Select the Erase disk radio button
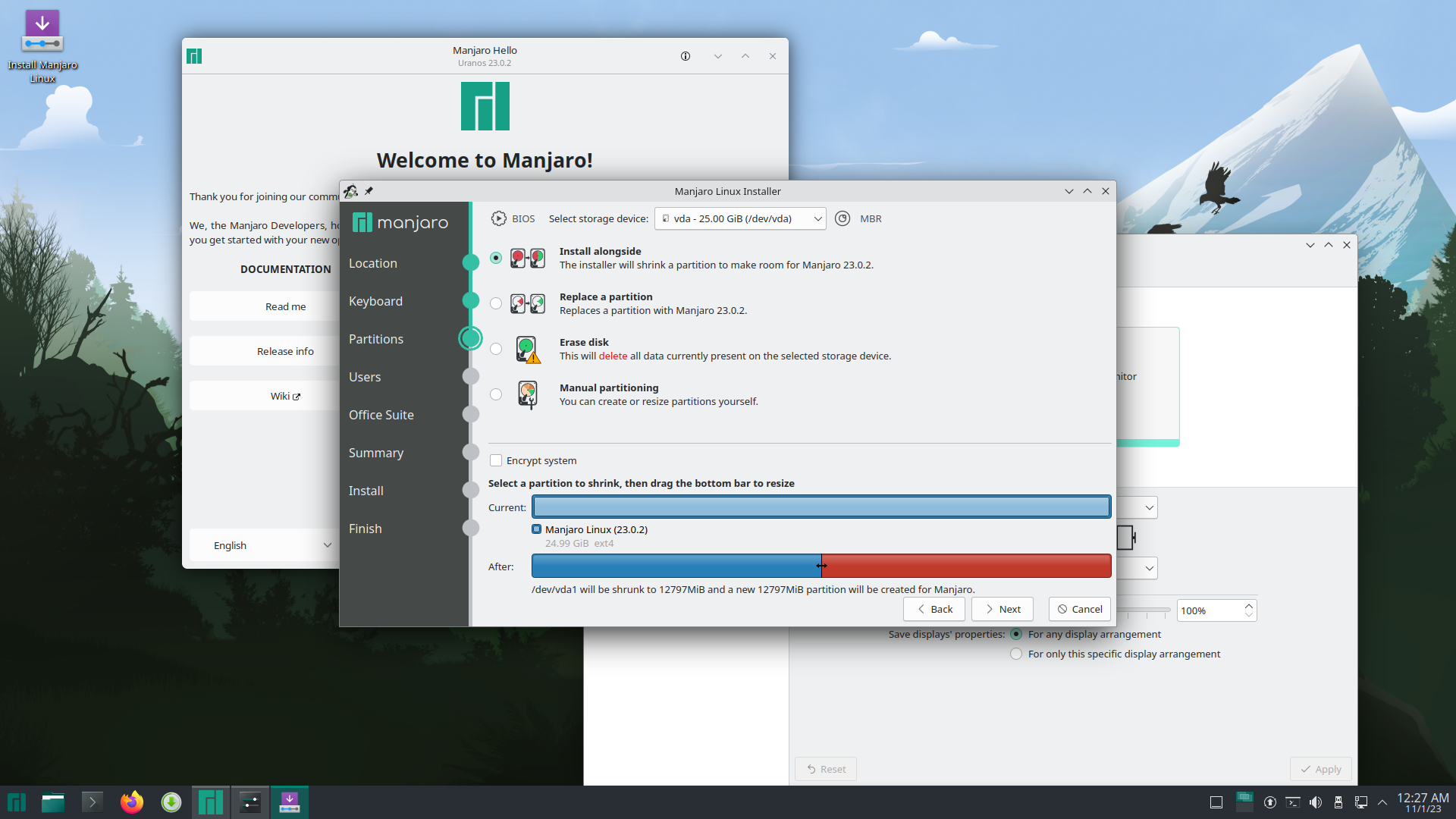Screen dimensions: 1456x819 (x=496, y=349)
